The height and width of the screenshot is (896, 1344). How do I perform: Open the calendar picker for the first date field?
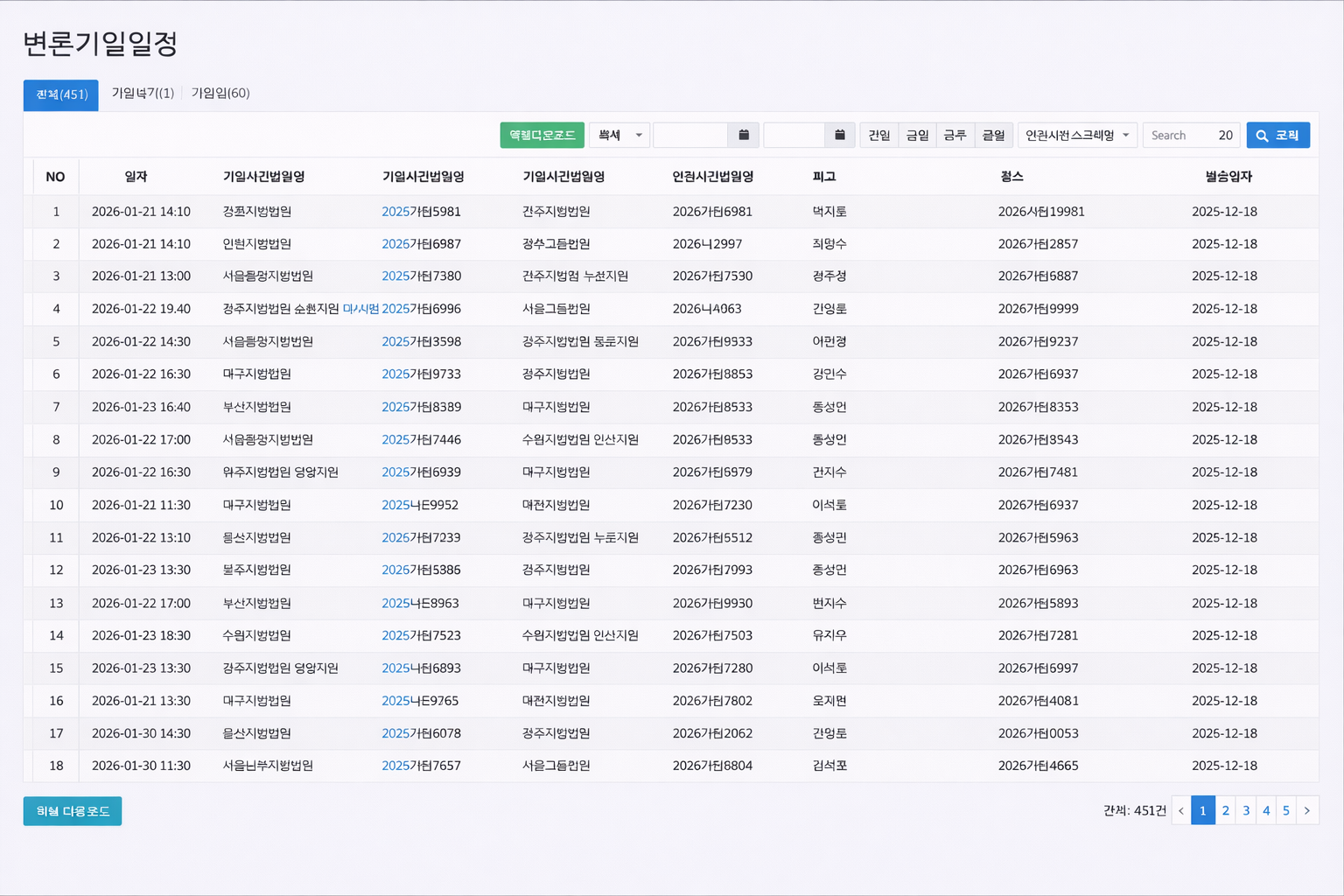744,135
